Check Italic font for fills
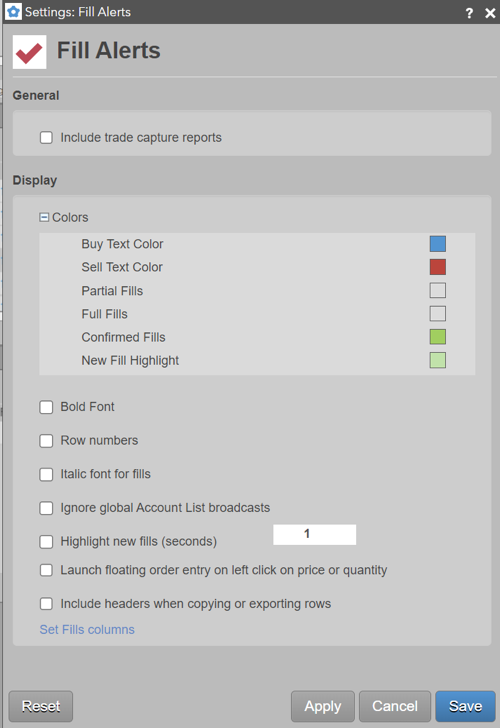 46,474
